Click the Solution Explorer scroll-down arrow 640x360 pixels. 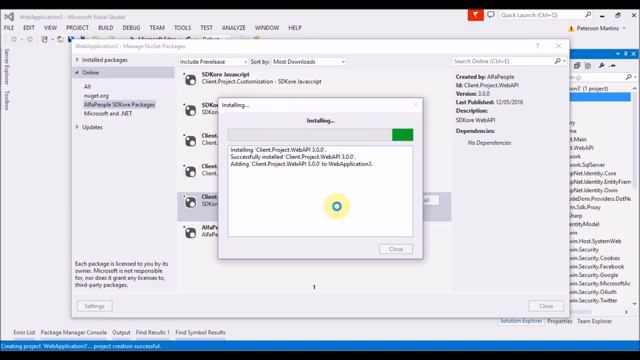pyautogui.click(x=634, y=304)
